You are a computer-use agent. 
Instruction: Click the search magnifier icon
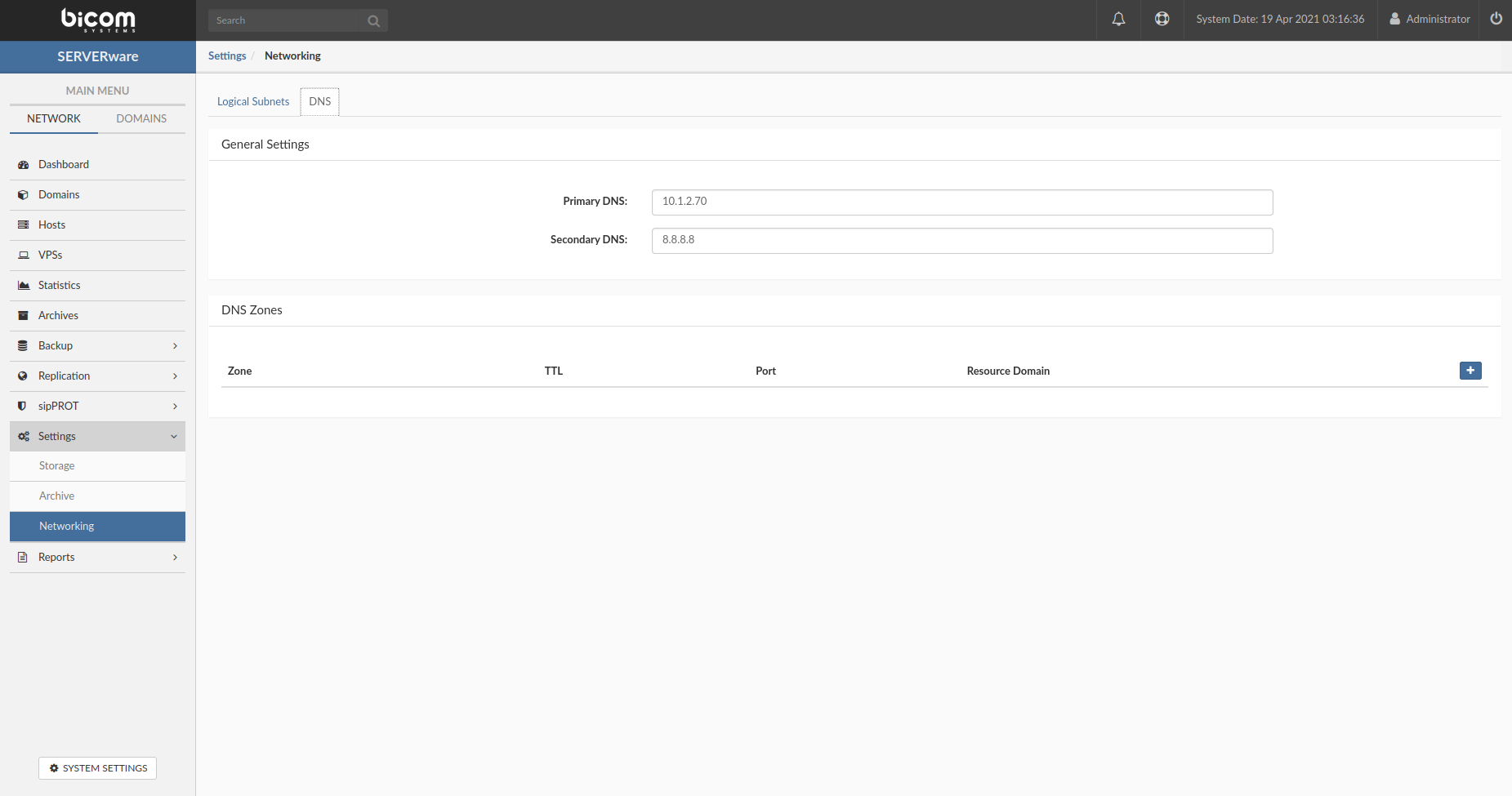(373, 20)
